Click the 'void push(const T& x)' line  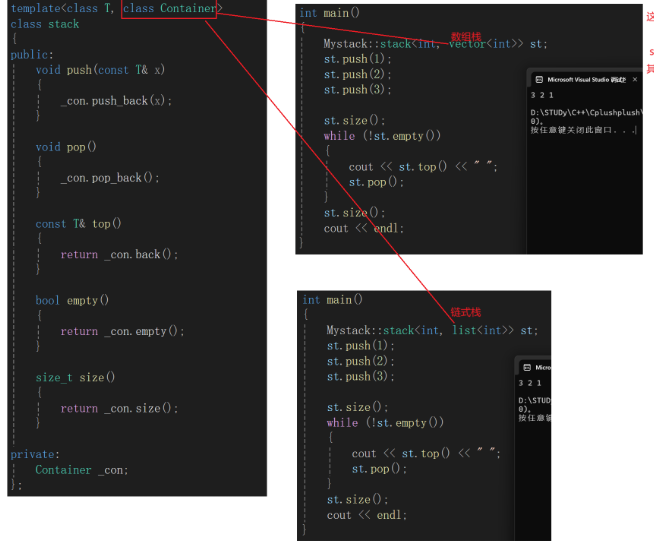coord(100,70)
